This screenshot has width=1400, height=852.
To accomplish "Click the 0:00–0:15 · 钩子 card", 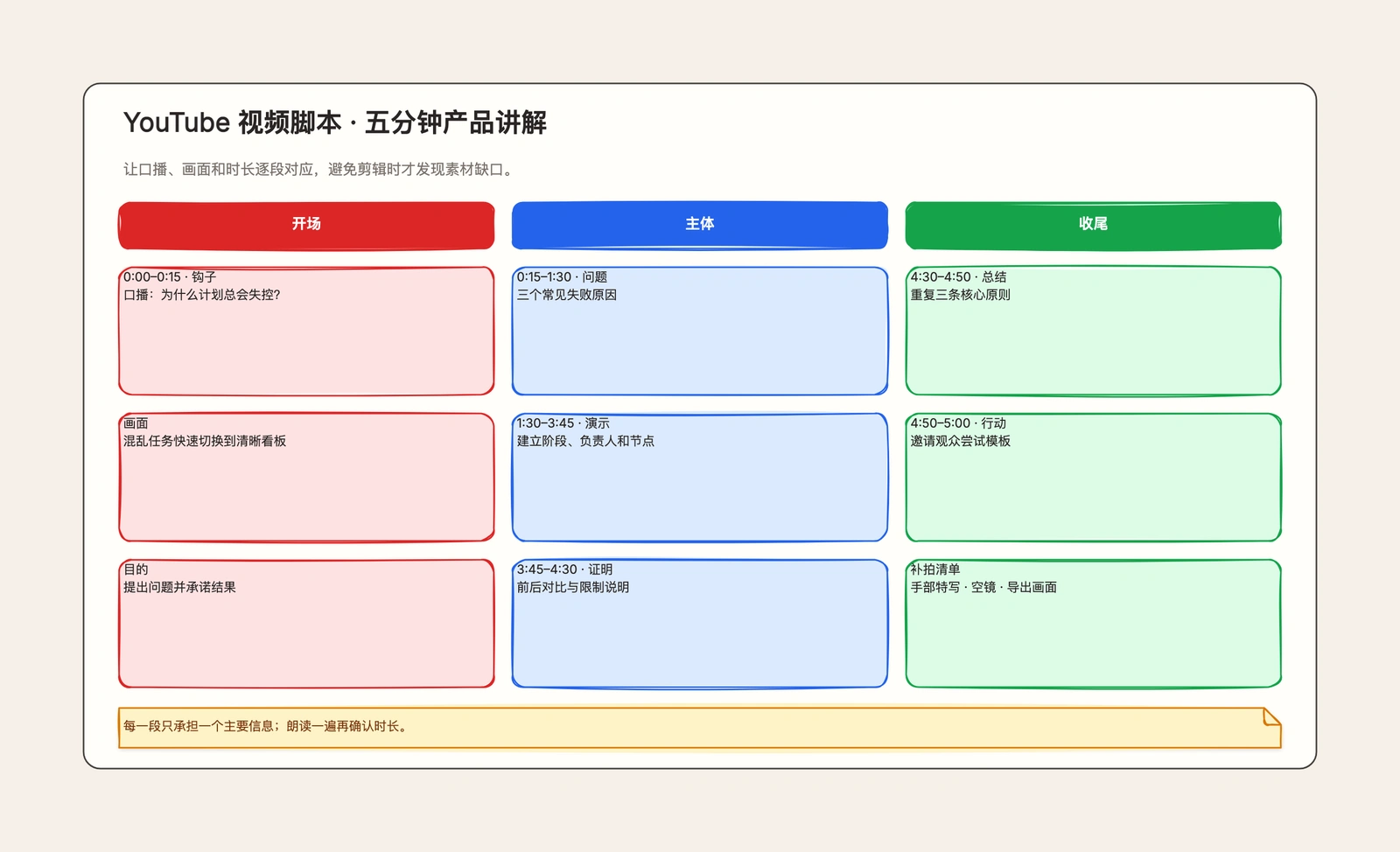I will point(306,331).
